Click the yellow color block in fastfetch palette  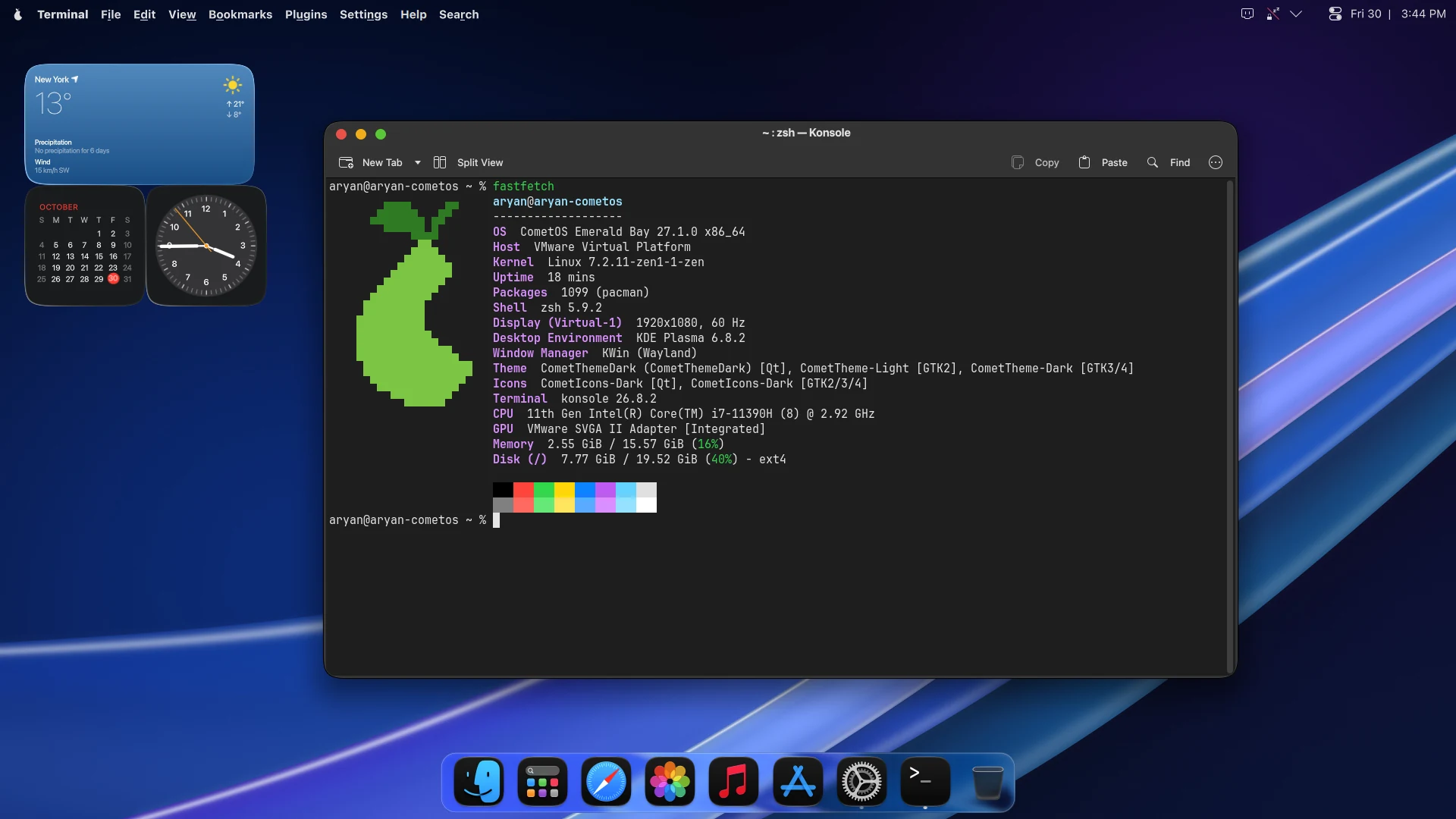tap(564, 490)
